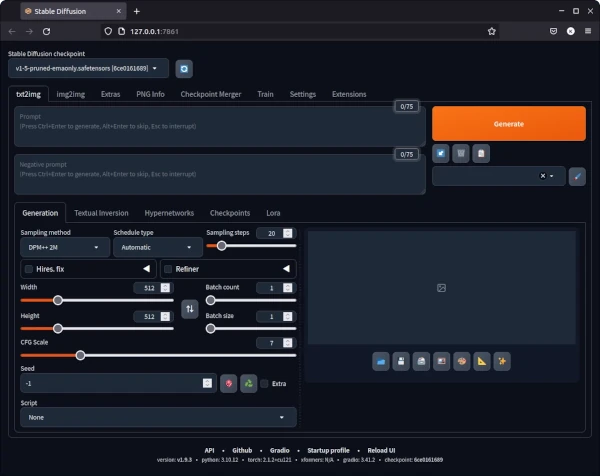Save image with the floppy disk icon
The image size is (600, 476).
(x=401, y=361)
